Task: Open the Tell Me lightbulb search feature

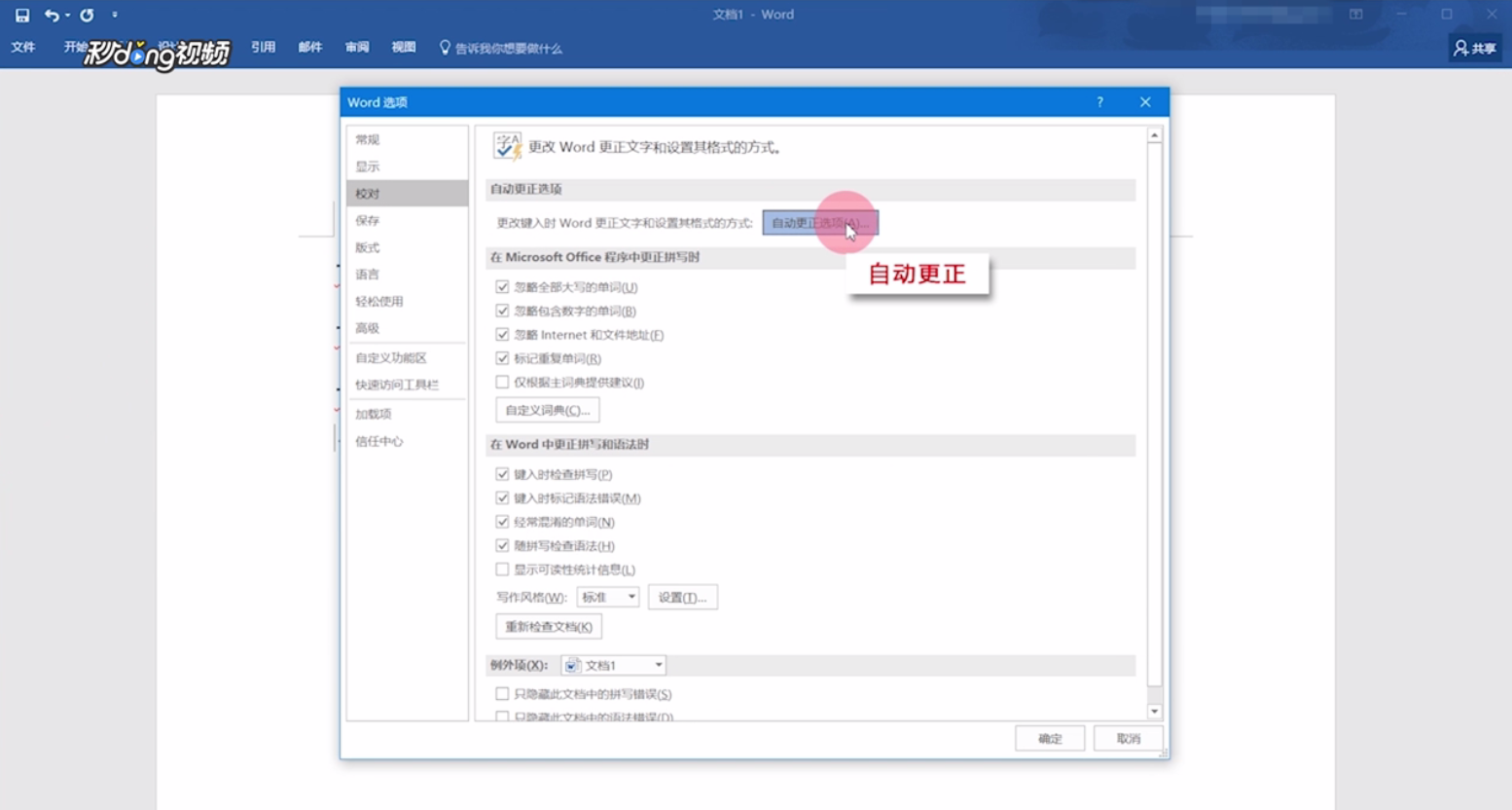Action: [446, 46]
